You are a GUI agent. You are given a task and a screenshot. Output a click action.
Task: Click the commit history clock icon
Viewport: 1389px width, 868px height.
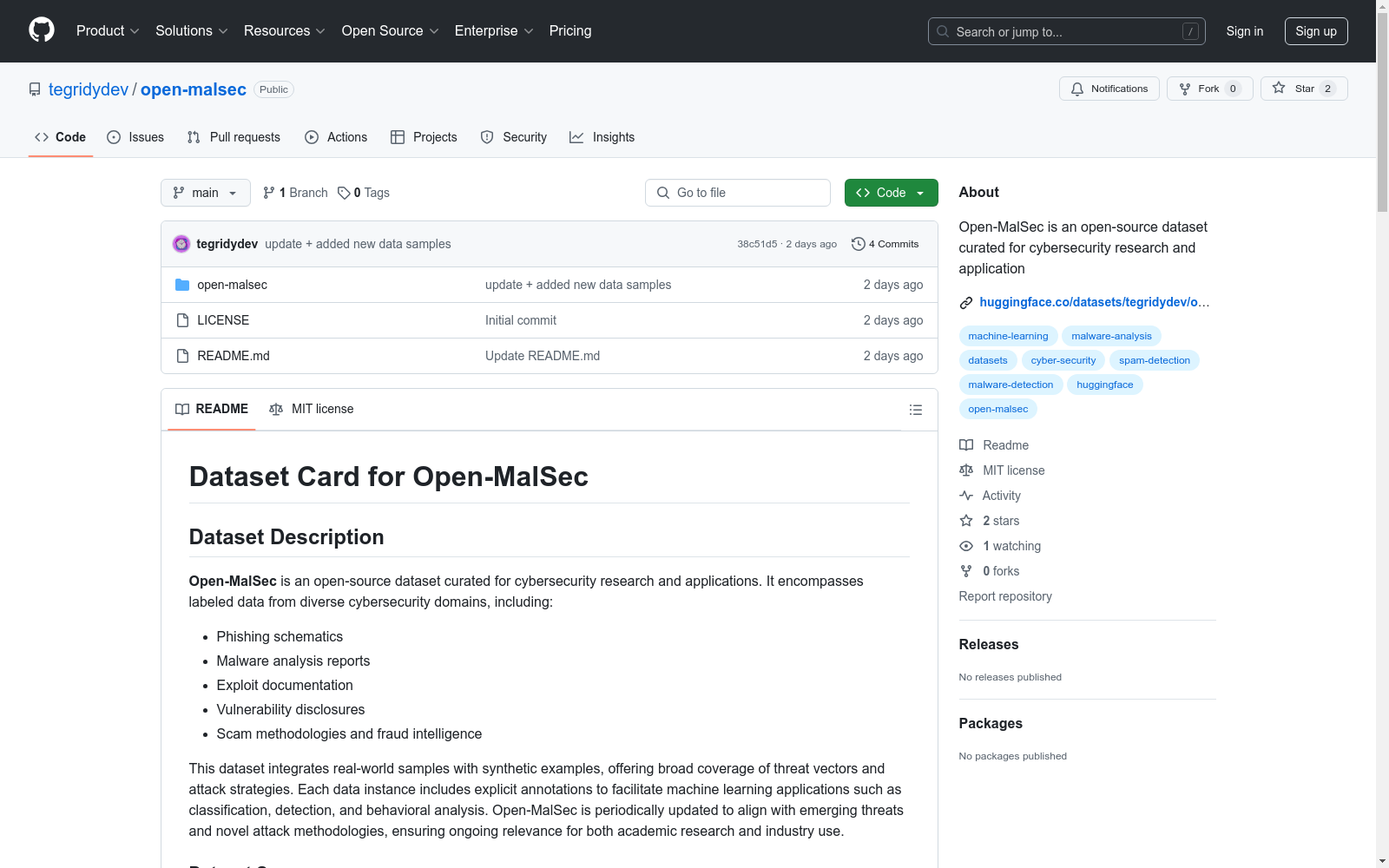(859, 244)
